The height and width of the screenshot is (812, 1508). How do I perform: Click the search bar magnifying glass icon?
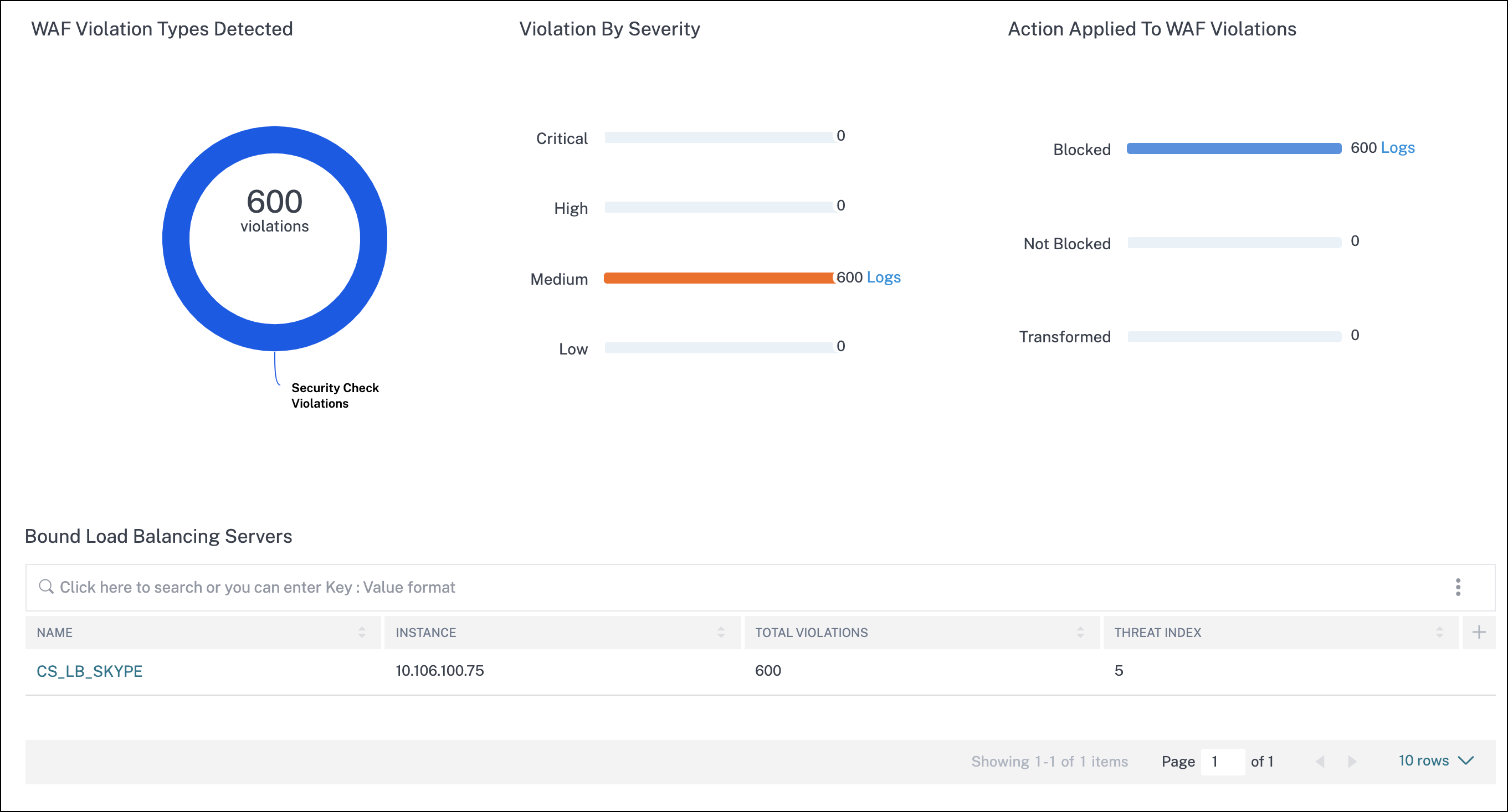pyautogui.click(x=47, y=587)
